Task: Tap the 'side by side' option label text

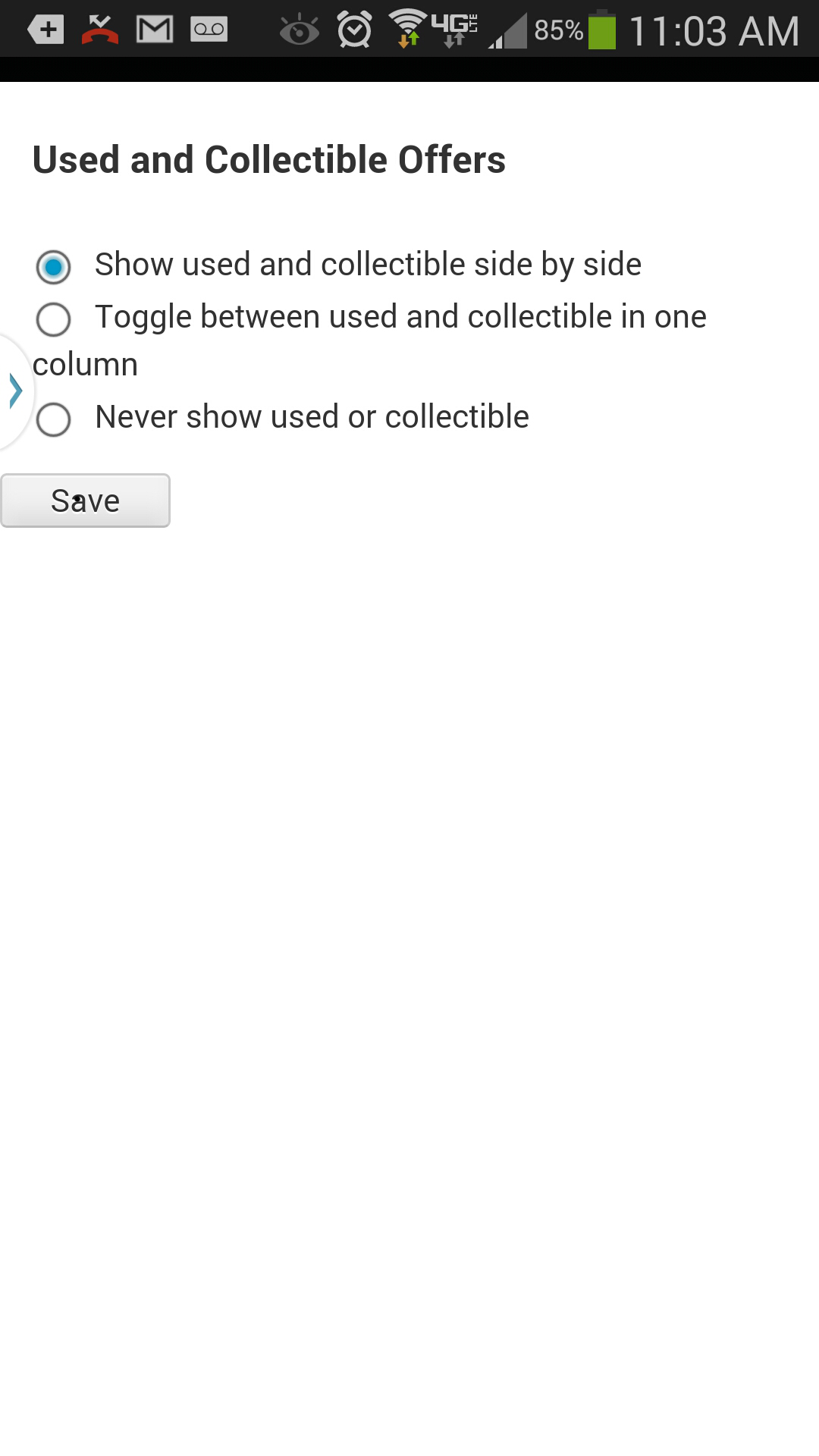Action: pos(368,265)
